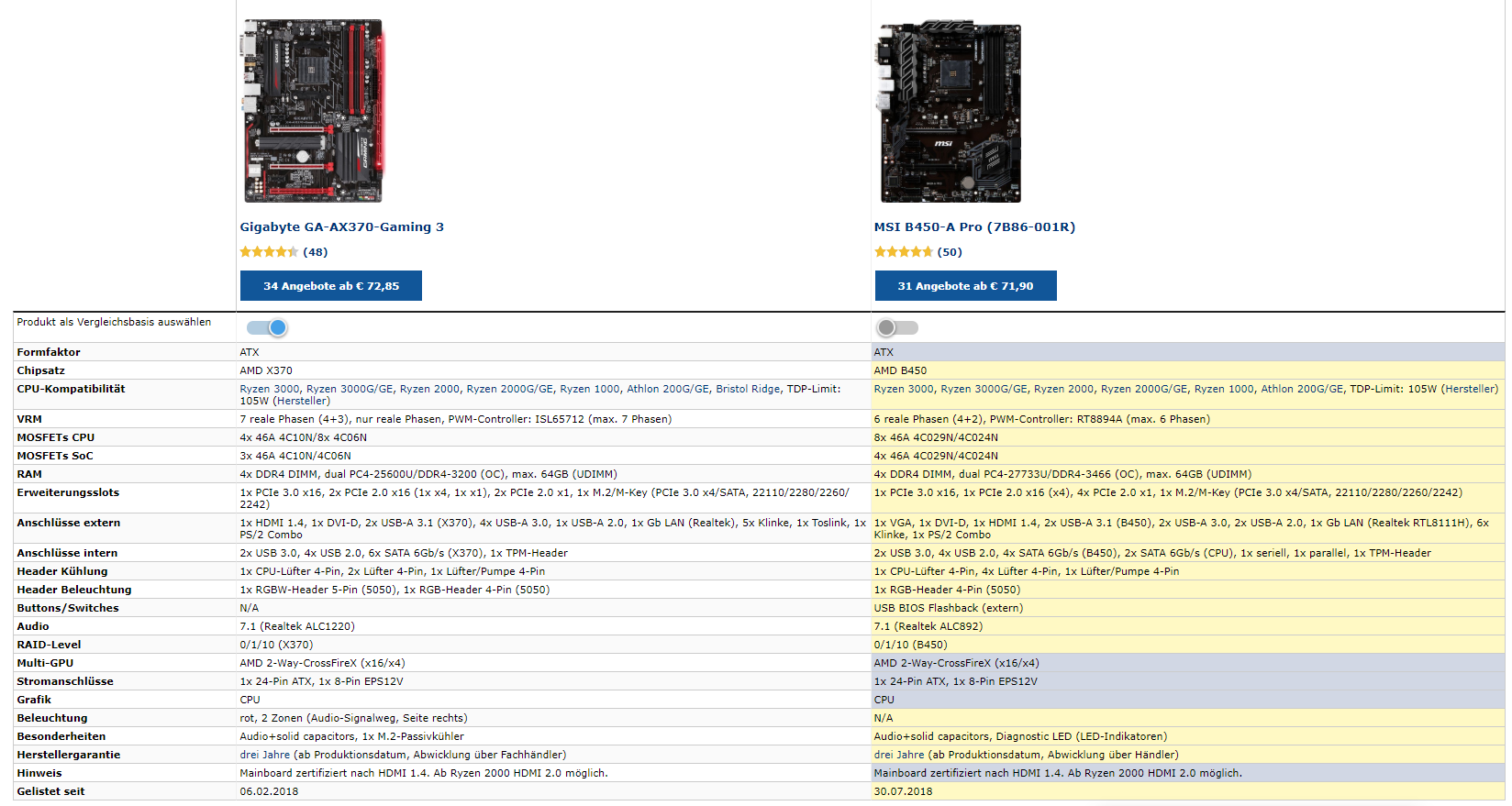The height and width of the screenshot is (806, 1512).
Task: Click '7.1 (Realtek ALC1220)' audio value
Action: click(297, 626)
